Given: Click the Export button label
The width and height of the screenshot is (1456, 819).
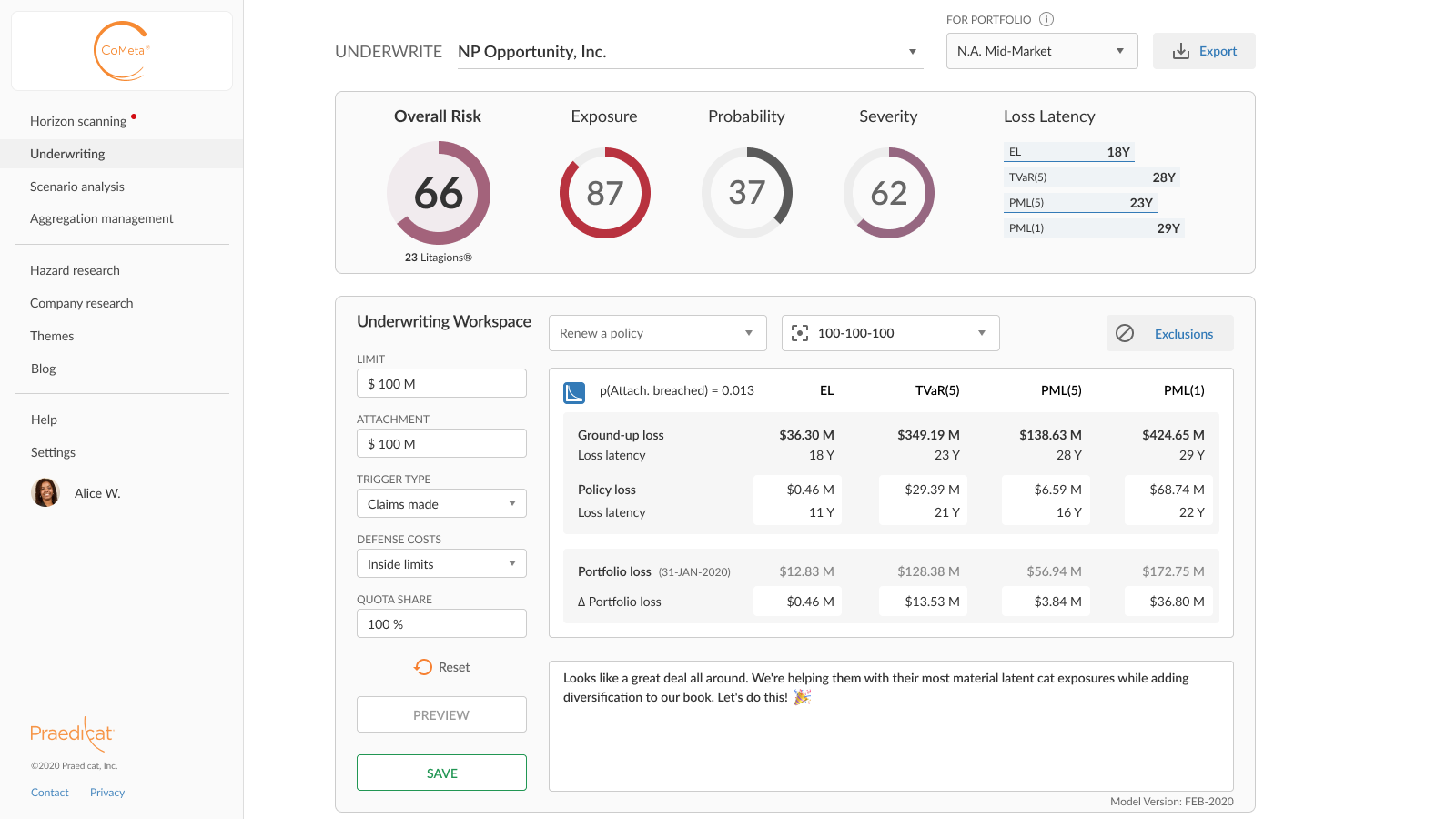Looking at the screenshot, I should click(x=1218, y=51).
